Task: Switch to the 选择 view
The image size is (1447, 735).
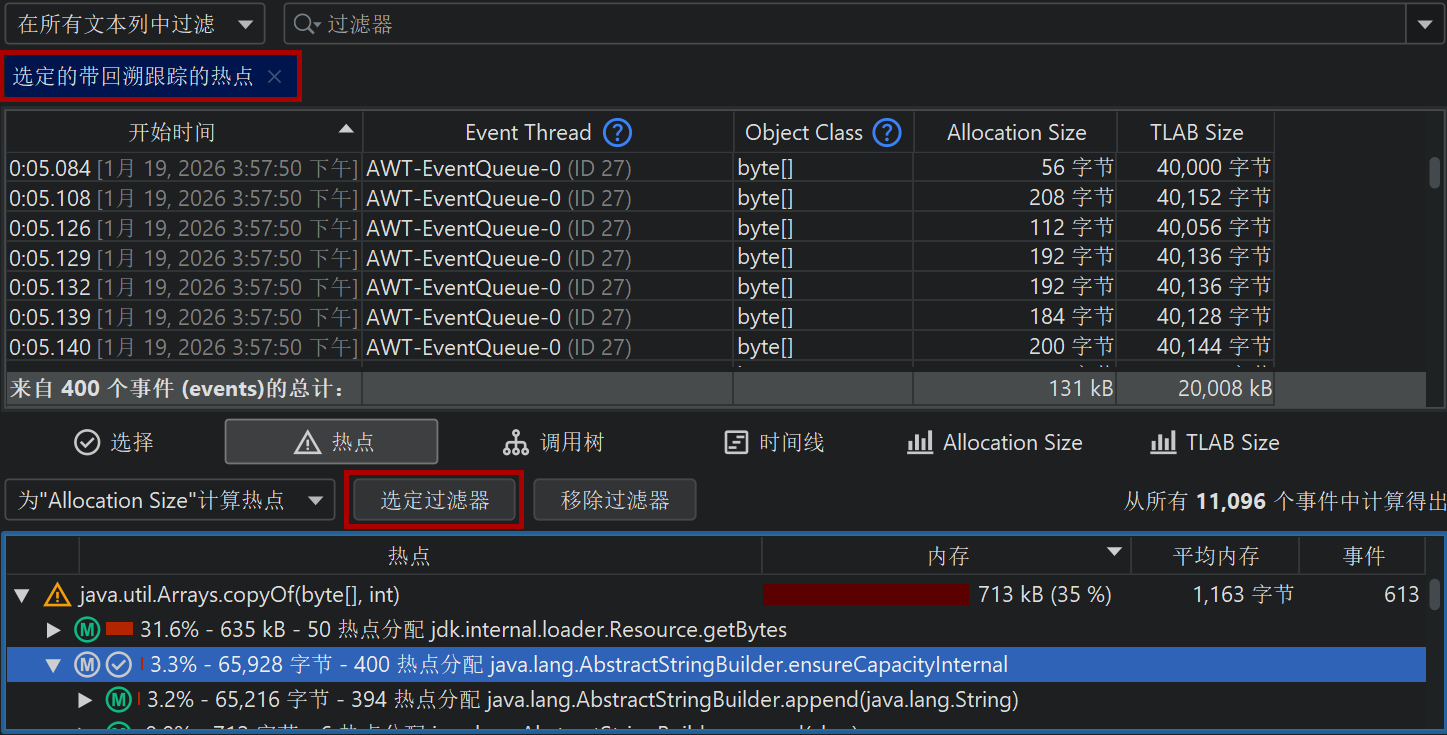Action: [114, 442]
